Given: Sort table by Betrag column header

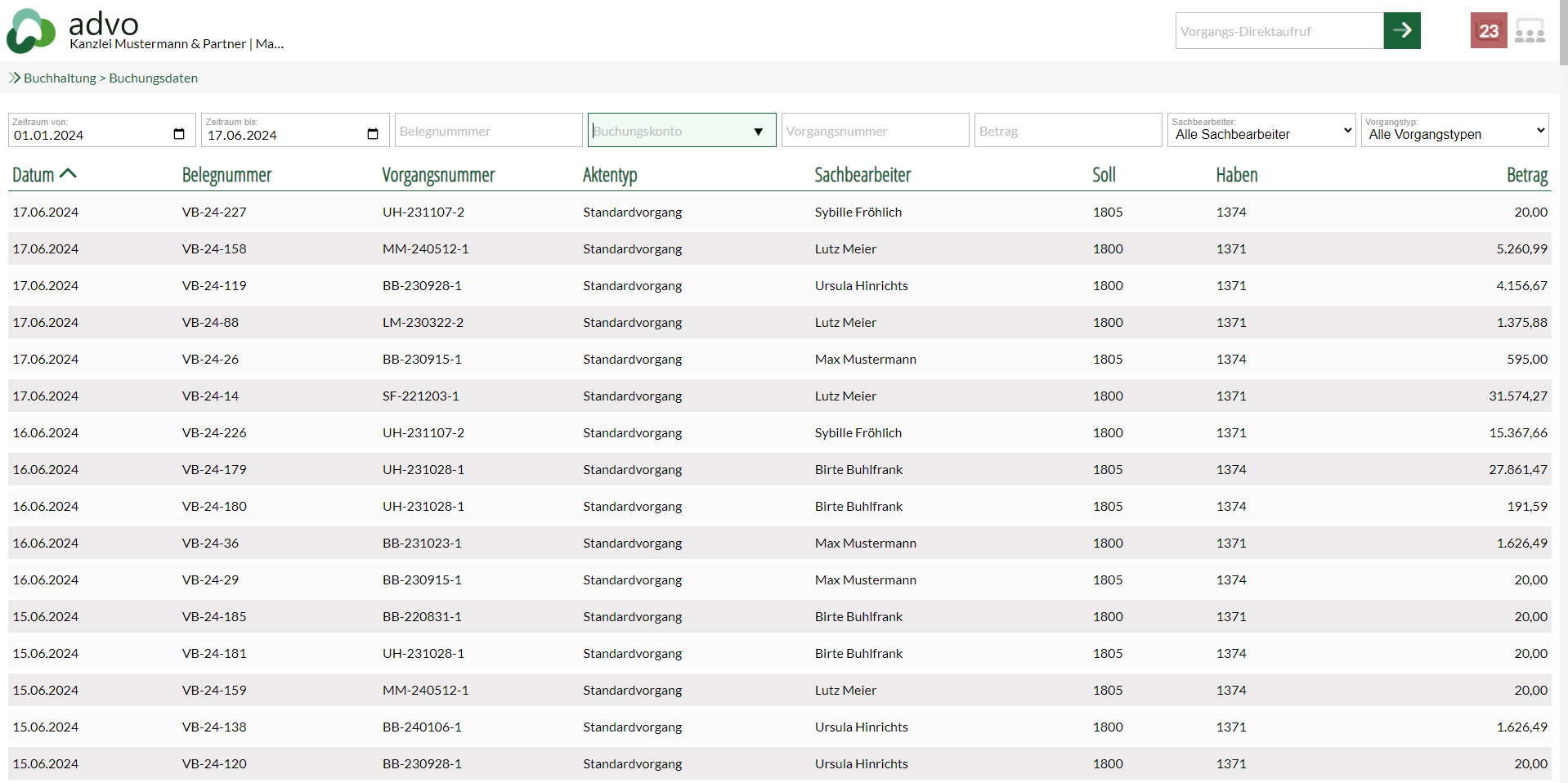Looking at the screenshot, I should click(x=1526, y=175).
